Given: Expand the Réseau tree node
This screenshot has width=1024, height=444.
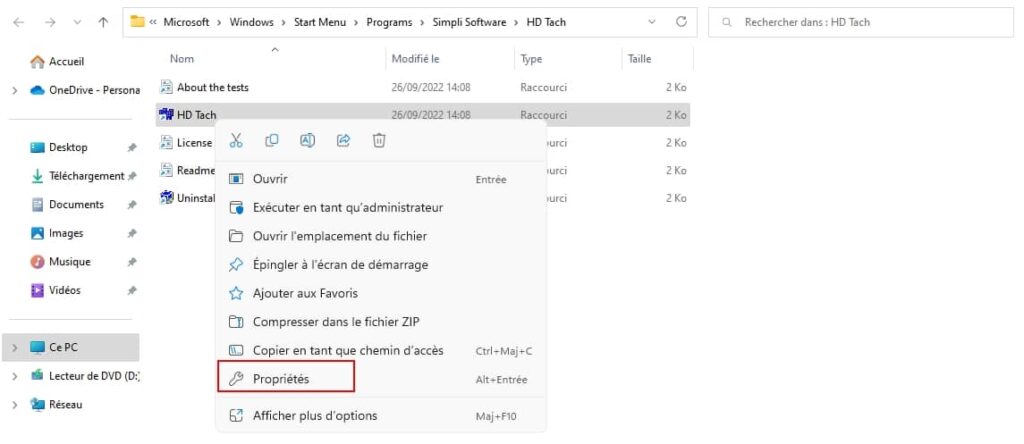Looking at the screenshot, I should (x=15, y=405).
